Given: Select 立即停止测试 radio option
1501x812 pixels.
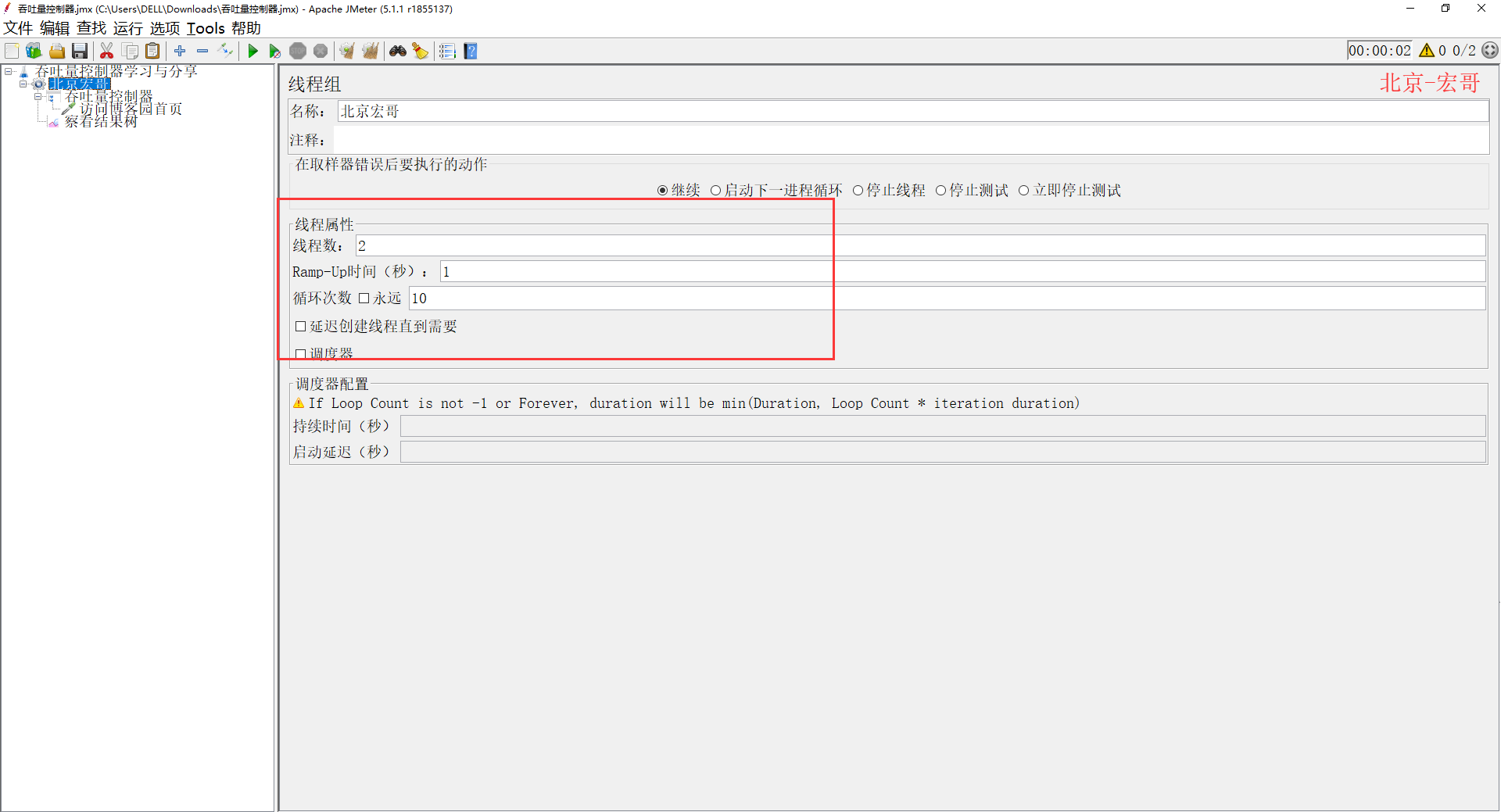Looking at the screenshot, I should (1069, 191).
